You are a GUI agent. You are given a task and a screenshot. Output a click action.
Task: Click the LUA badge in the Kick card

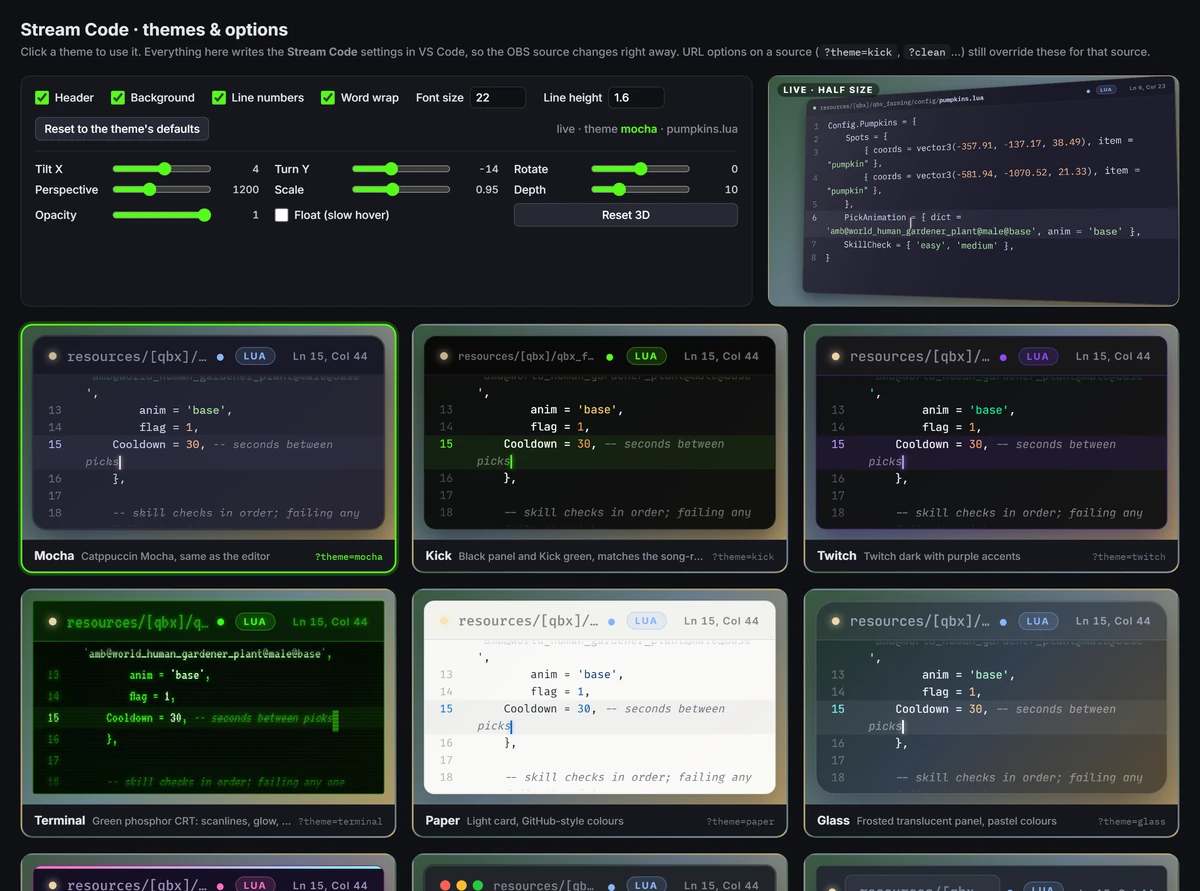coord(646,356)
